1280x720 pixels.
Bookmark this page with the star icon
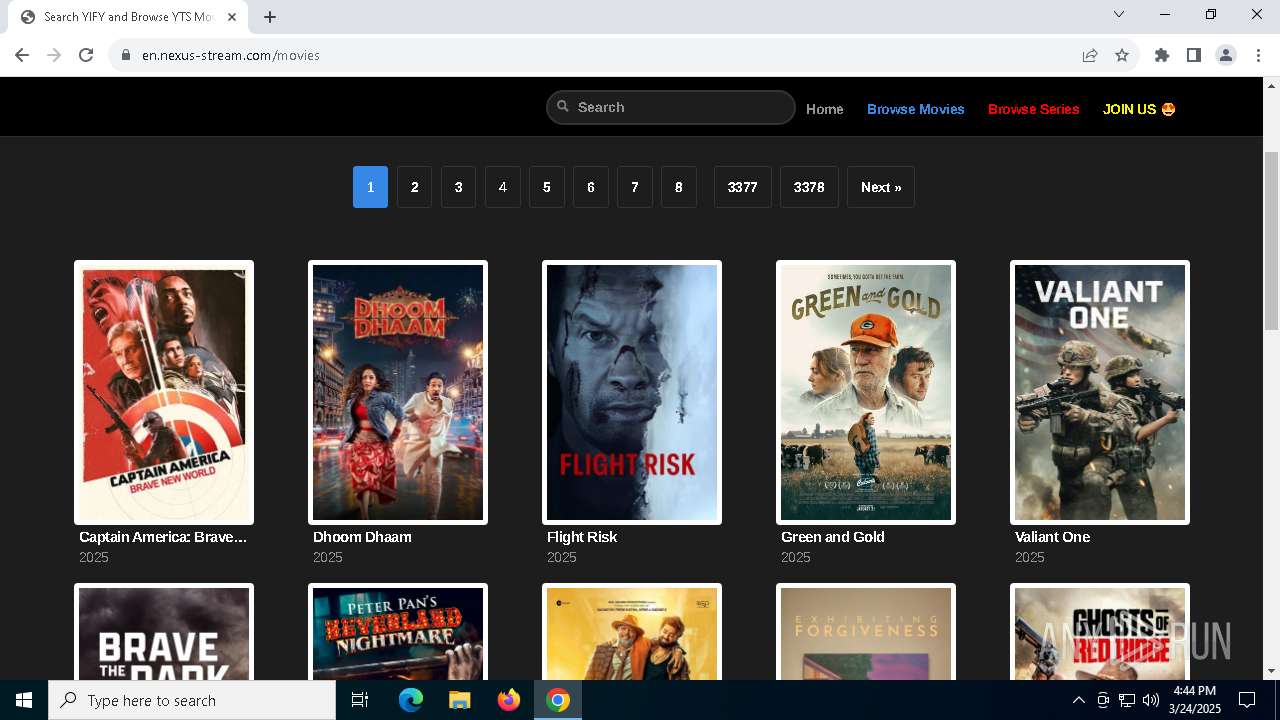1122,55
